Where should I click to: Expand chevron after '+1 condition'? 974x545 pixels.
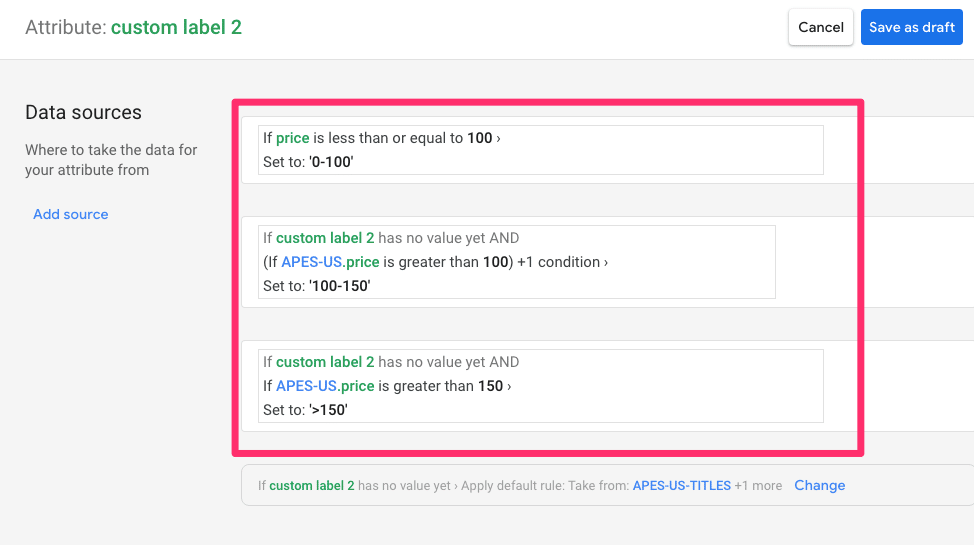click(606, 262)
